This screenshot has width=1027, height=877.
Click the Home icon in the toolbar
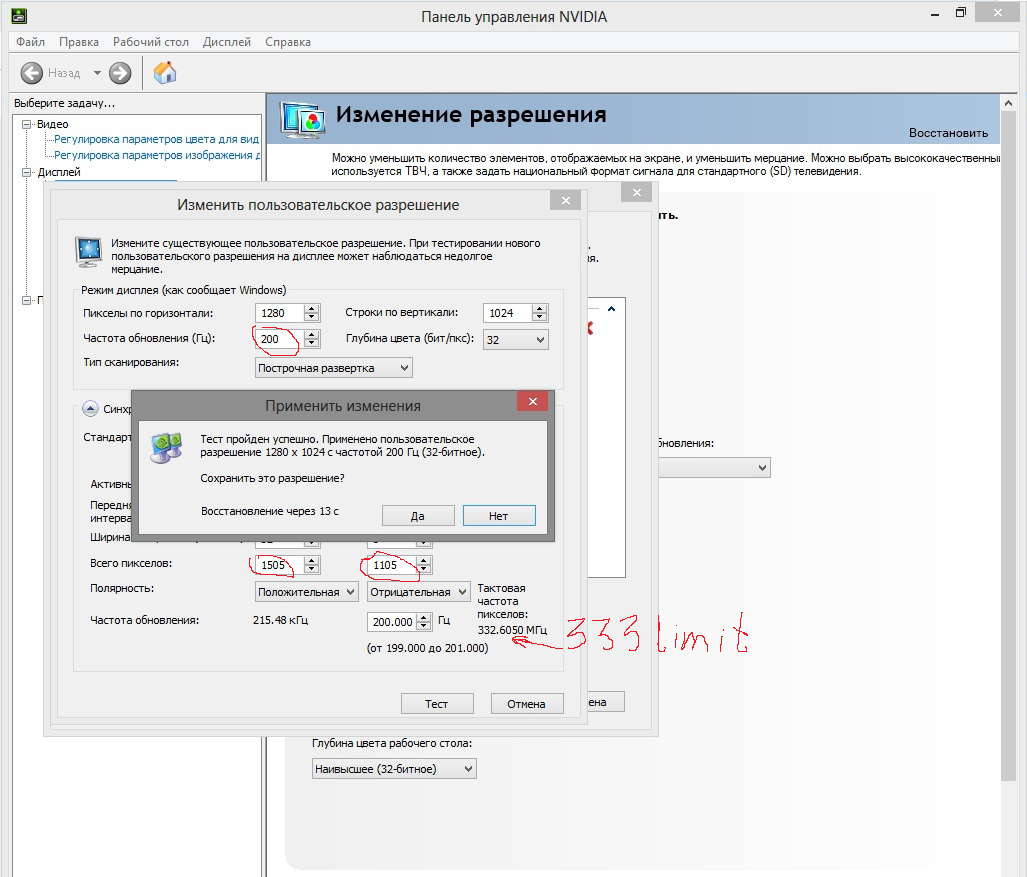pos(165,73)
